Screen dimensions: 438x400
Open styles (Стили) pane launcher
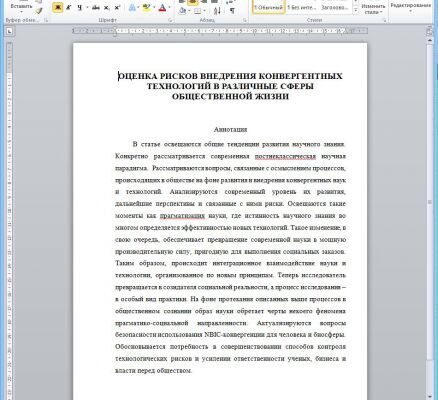(385, 20)
